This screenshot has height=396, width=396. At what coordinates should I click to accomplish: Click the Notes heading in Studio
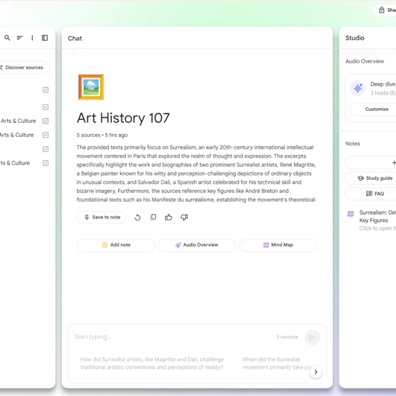click(x=353, y=144)
